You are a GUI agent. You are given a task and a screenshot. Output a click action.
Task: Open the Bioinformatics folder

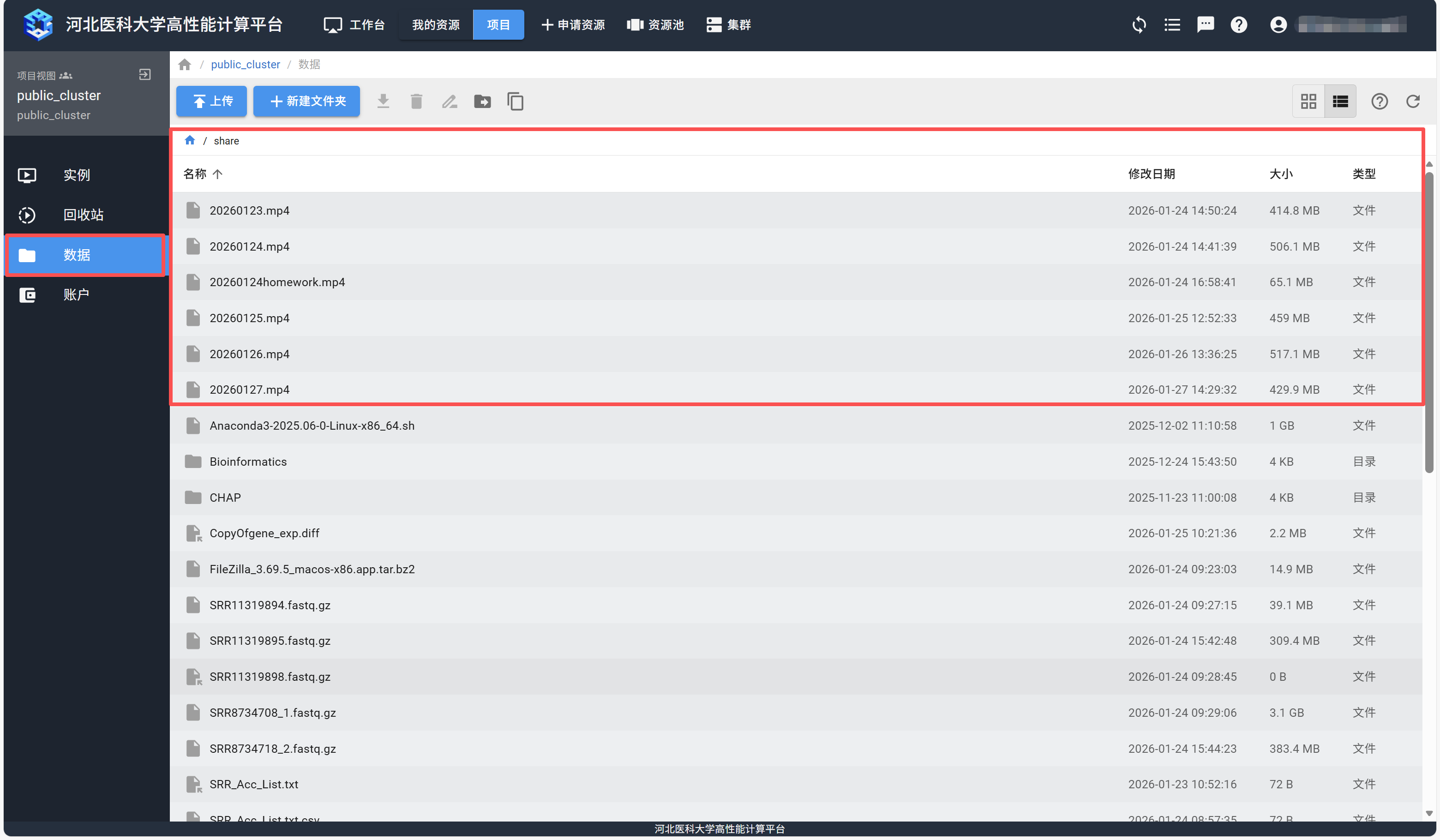click(248, 462)
